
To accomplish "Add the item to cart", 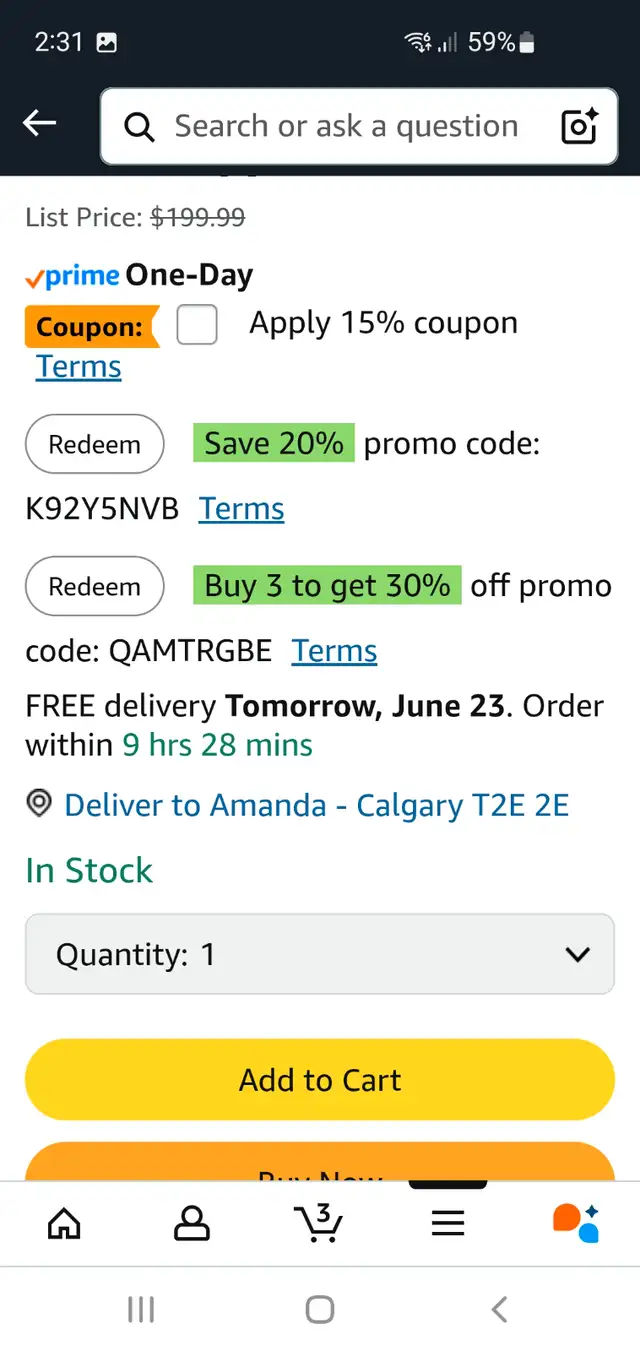I will pyautogui.click(x=320, y=1080).
